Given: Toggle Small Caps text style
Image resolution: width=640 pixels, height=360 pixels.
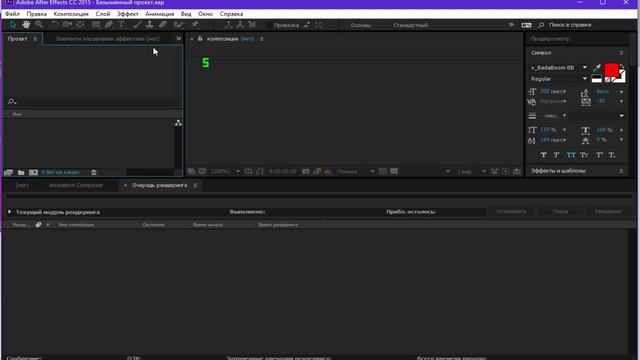Looking at the screenshot, I should coord(584,155).
